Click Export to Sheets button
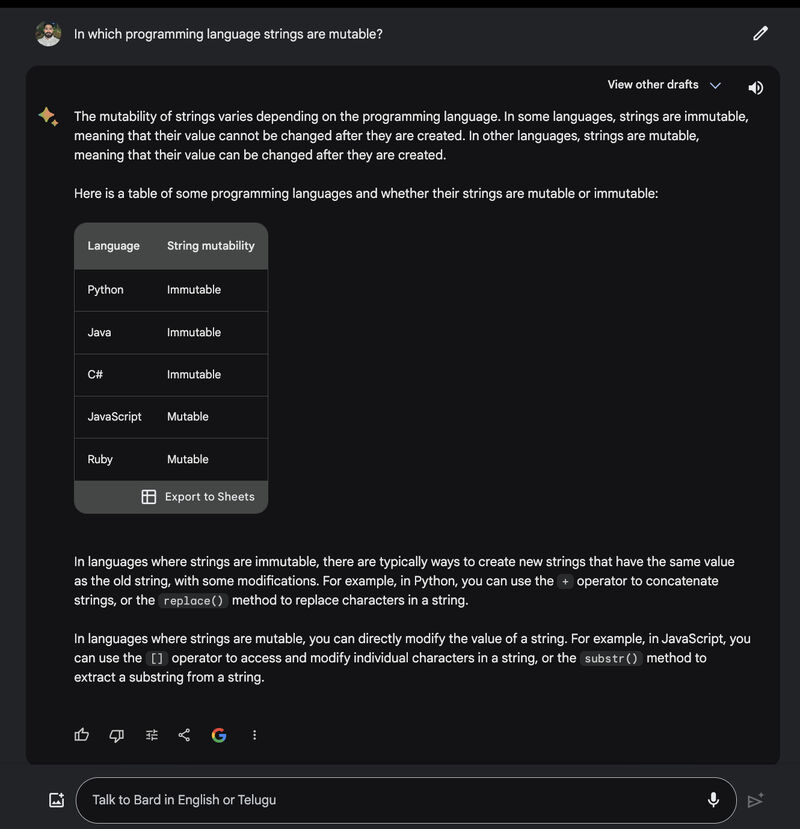 click(198, 496)
